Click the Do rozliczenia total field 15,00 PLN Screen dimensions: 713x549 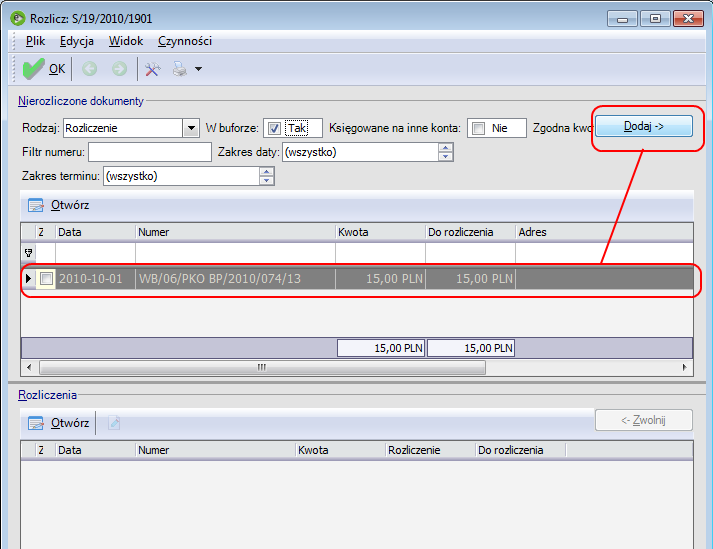[x=471, y=348]
